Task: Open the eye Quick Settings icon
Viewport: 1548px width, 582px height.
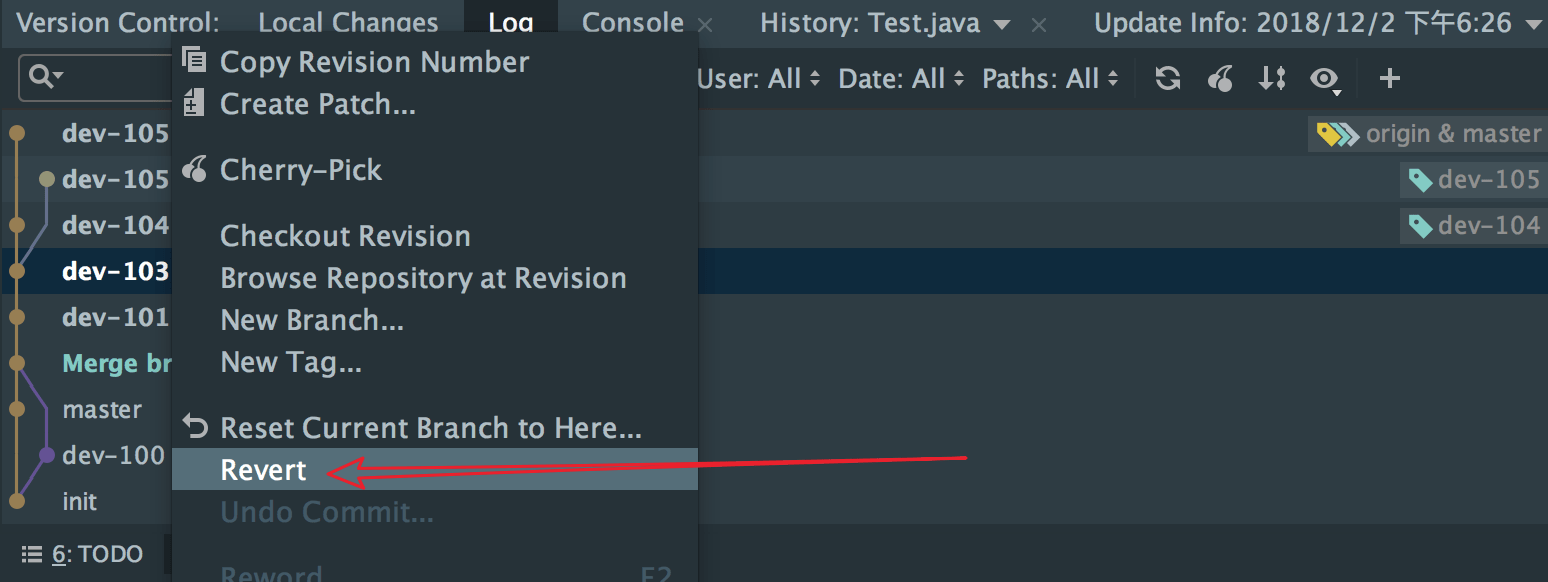Action: click(1326, 79)
